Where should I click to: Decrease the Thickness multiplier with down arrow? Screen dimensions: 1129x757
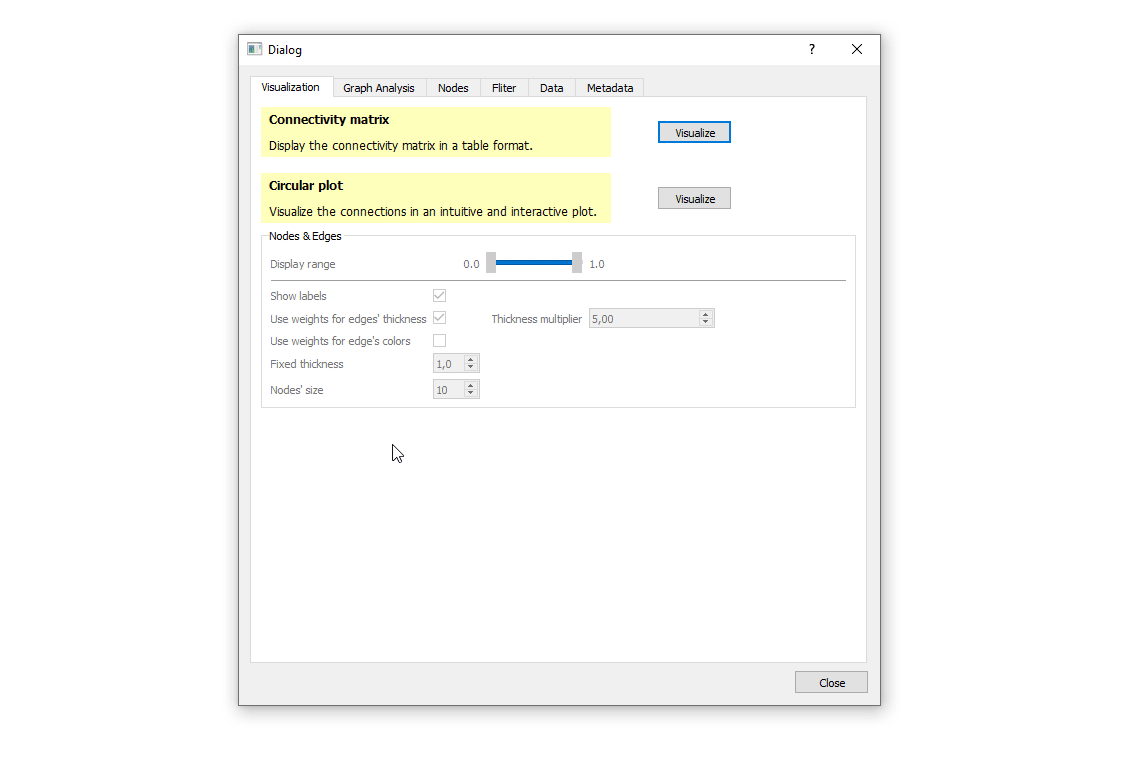(x=706, y=323)
